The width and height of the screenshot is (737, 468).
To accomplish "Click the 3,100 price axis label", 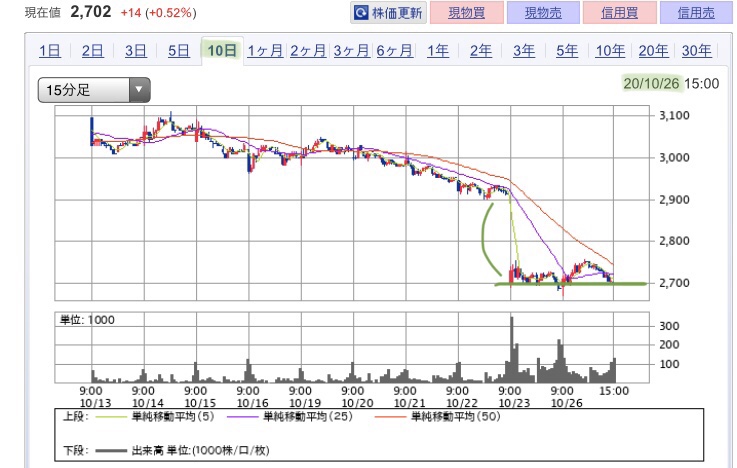I will tap(674, 115).
